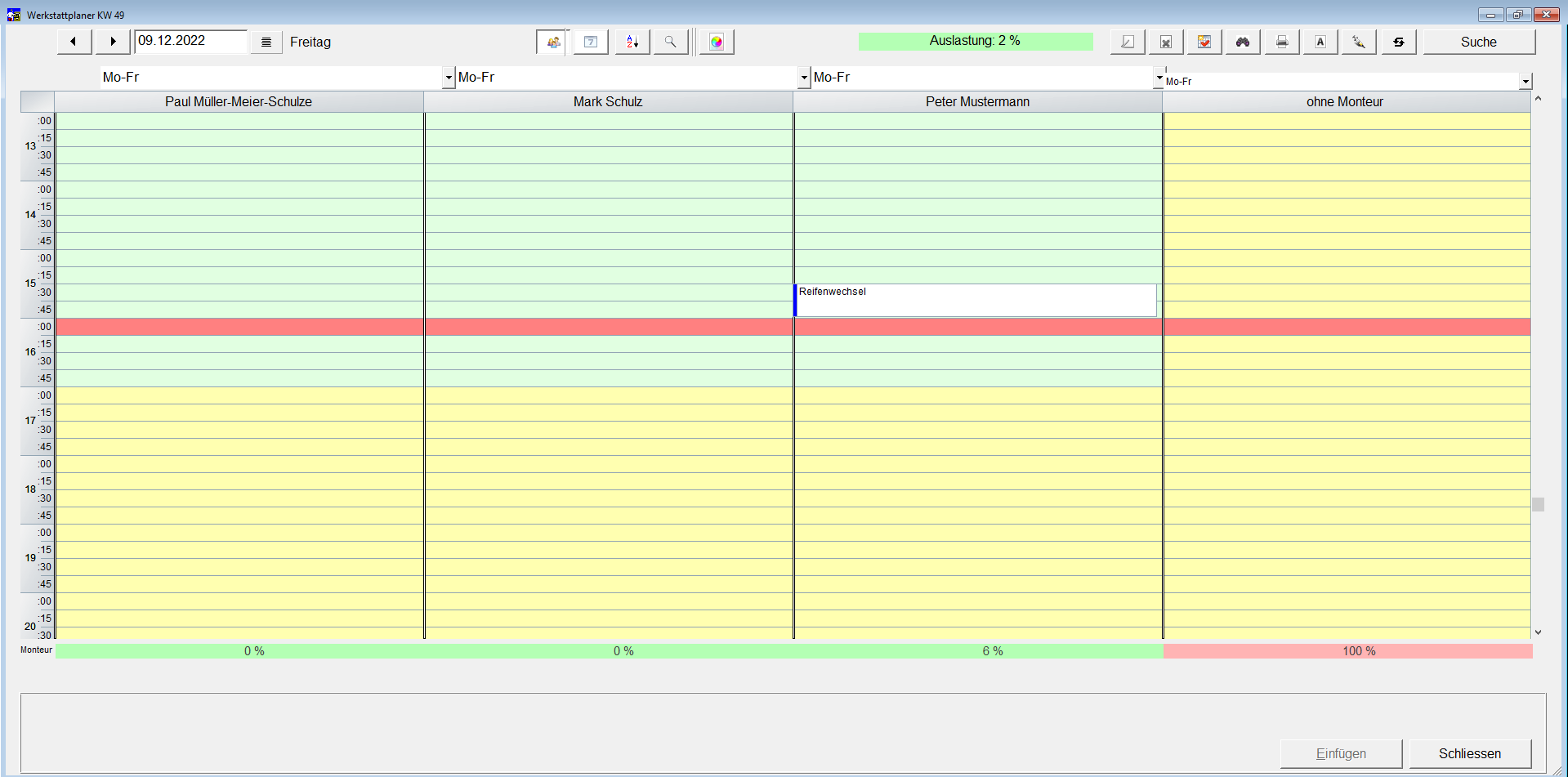
Task: Click the Einfügen button
Action: pyautogui.click(x=1341, y=753)
